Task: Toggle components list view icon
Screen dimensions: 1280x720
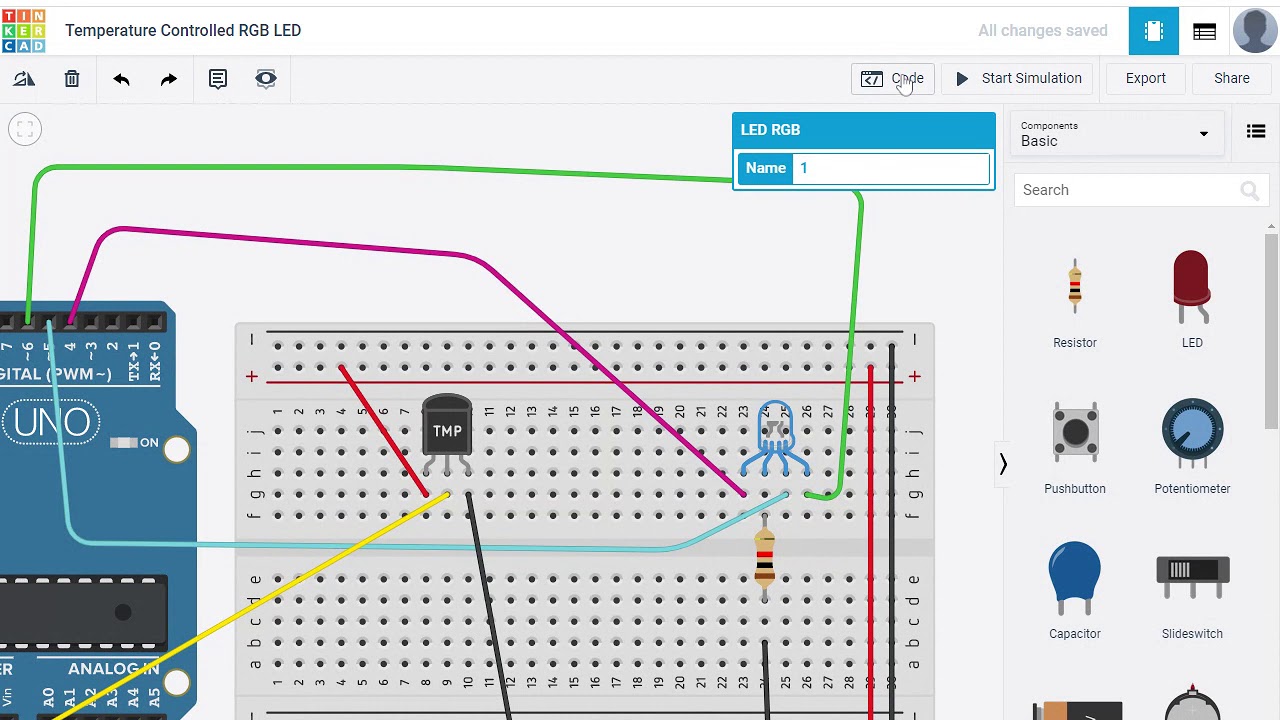Action: point(1256,132)
